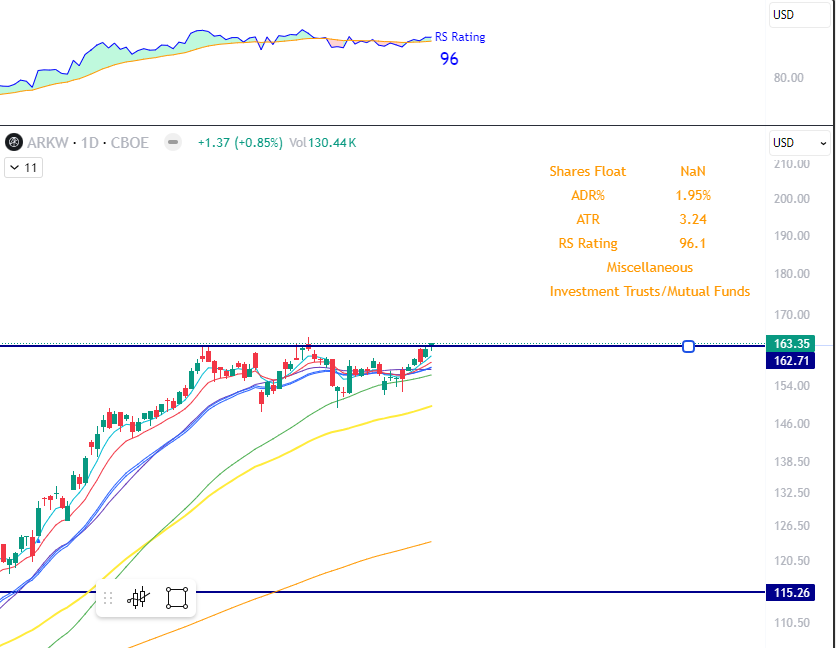This screenshot has height=648, width=836.
Task: Click the horizontal line anchor handle
Action: (688, 347)
